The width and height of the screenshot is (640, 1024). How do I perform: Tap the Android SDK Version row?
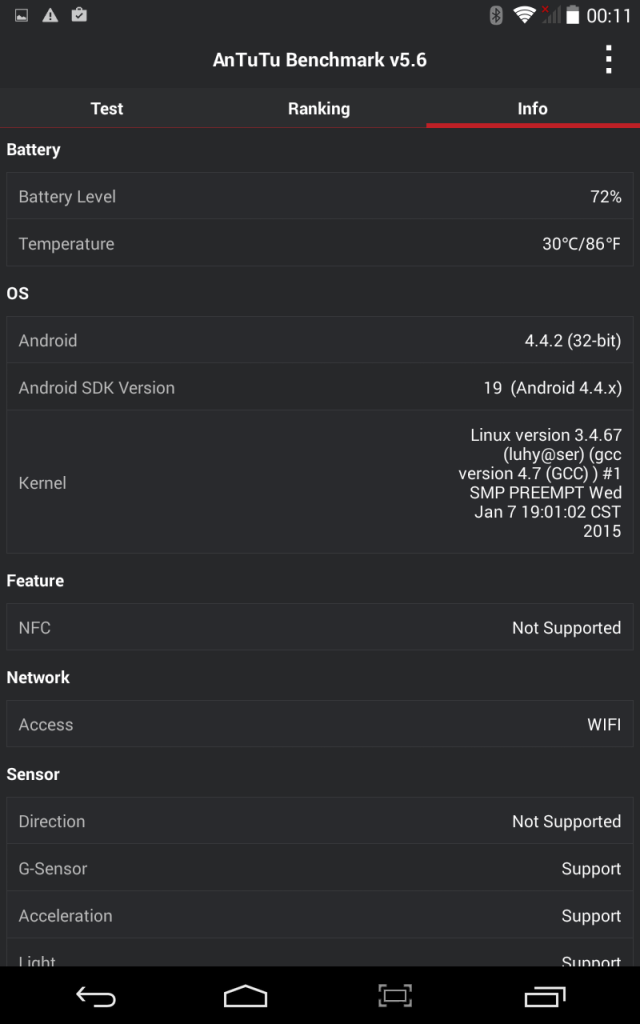tap(320, 388)
